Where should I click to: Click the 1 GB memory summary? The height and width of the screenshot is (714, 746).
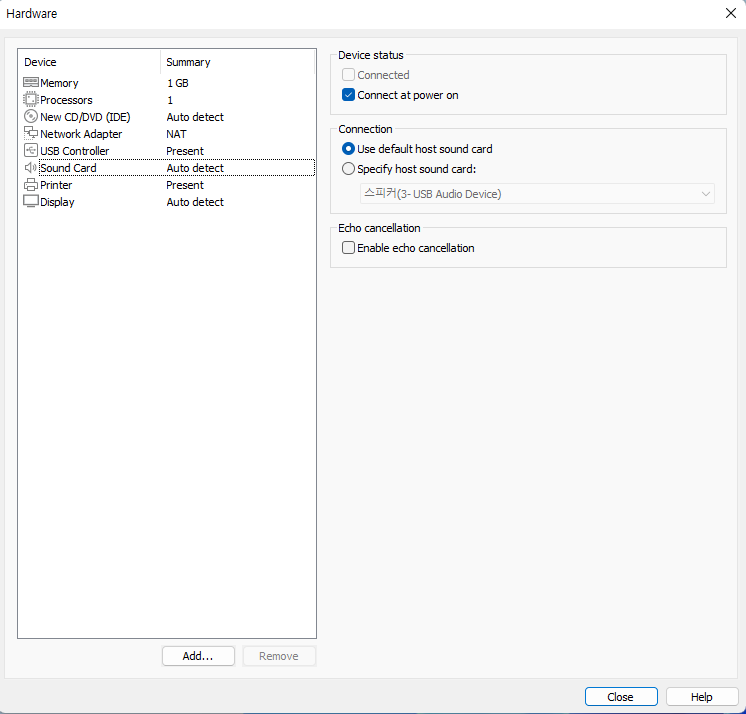[177, 83]
